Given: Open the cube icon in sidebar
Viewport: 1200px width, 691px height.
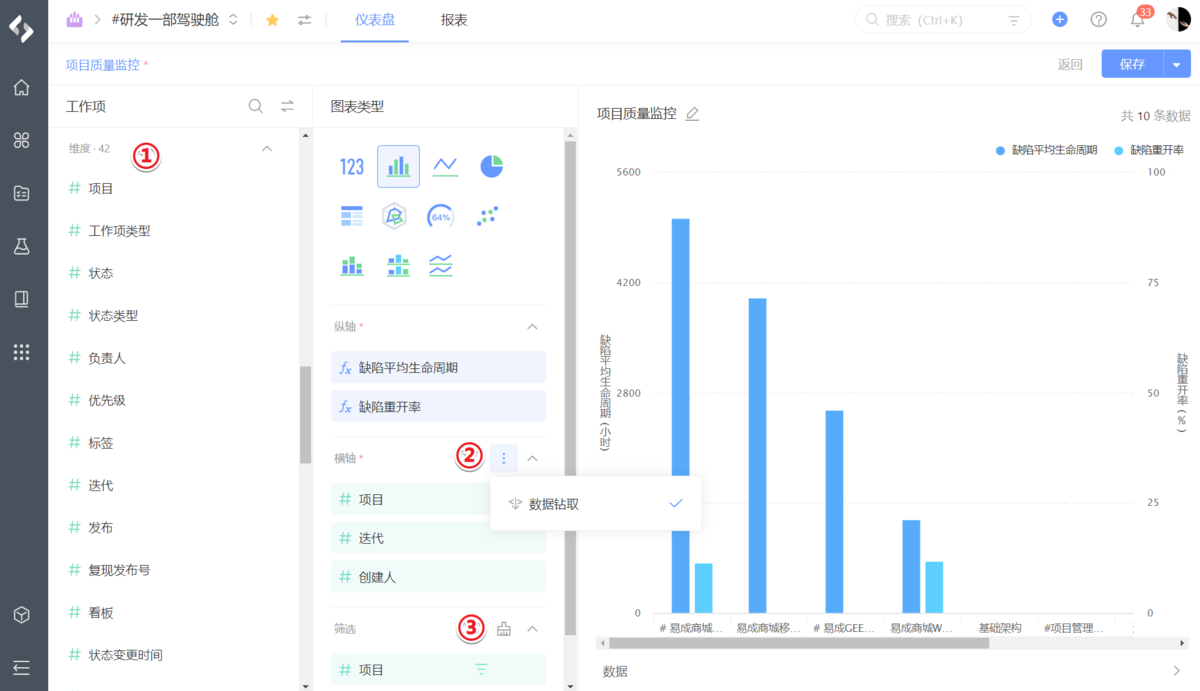Looking at the screenshot, I should click(22, 615).
